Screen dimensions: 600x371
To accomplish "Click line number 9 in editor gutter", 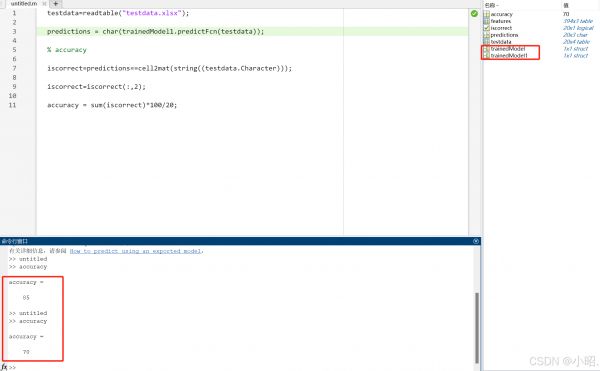I will point(14,86).
